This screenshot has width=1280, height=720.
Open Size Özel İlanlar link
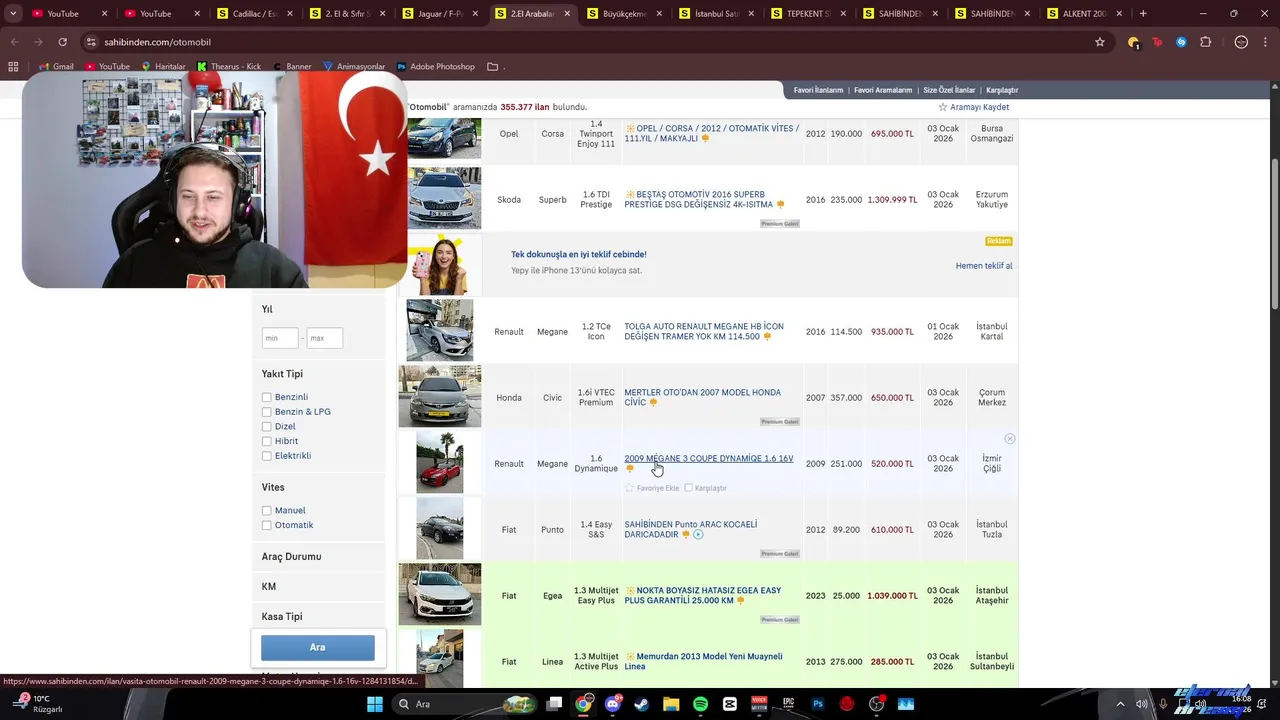tap(949, 90)
